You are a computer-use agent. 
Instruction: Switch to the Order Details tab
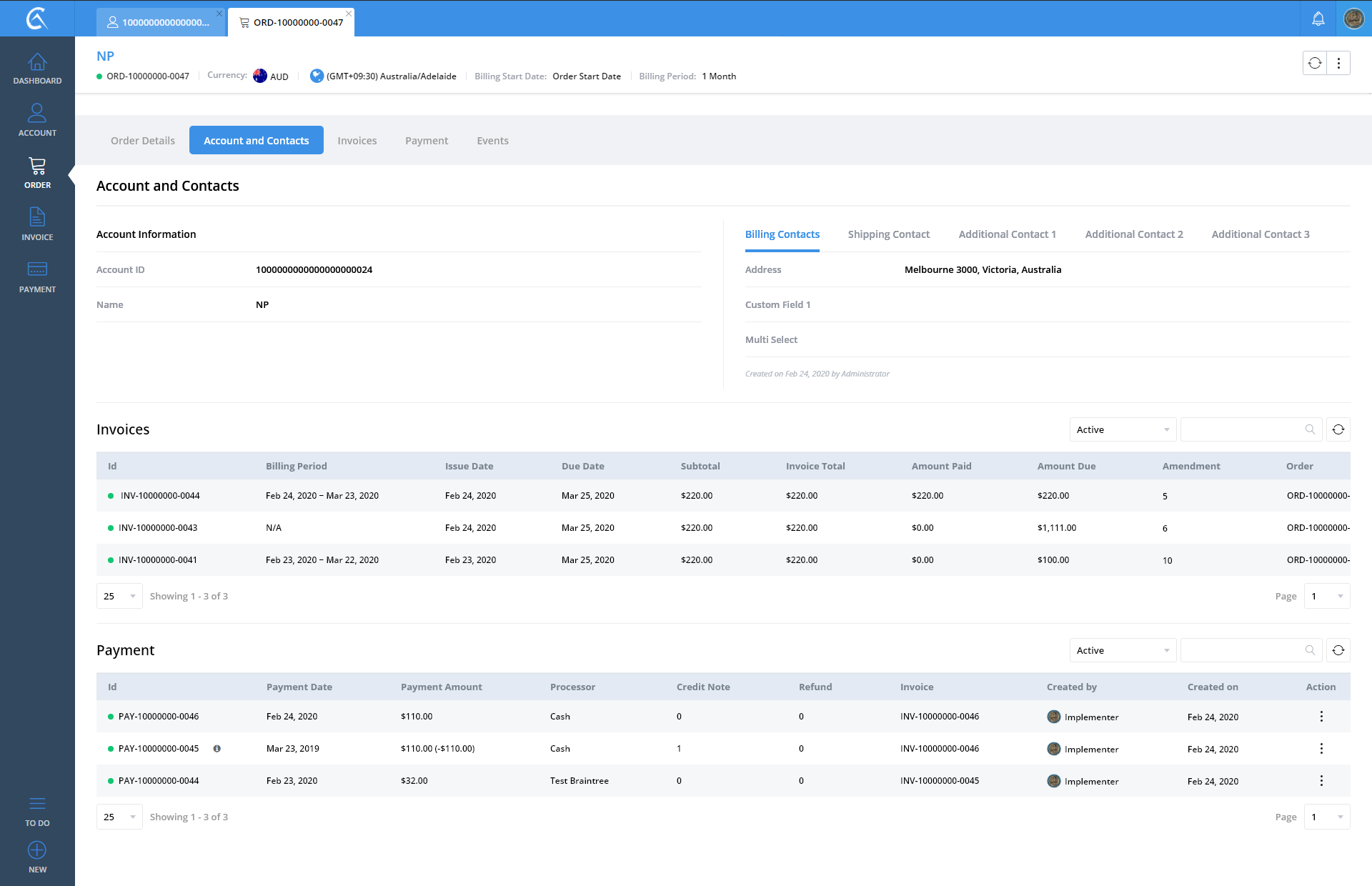pos(143,141)
